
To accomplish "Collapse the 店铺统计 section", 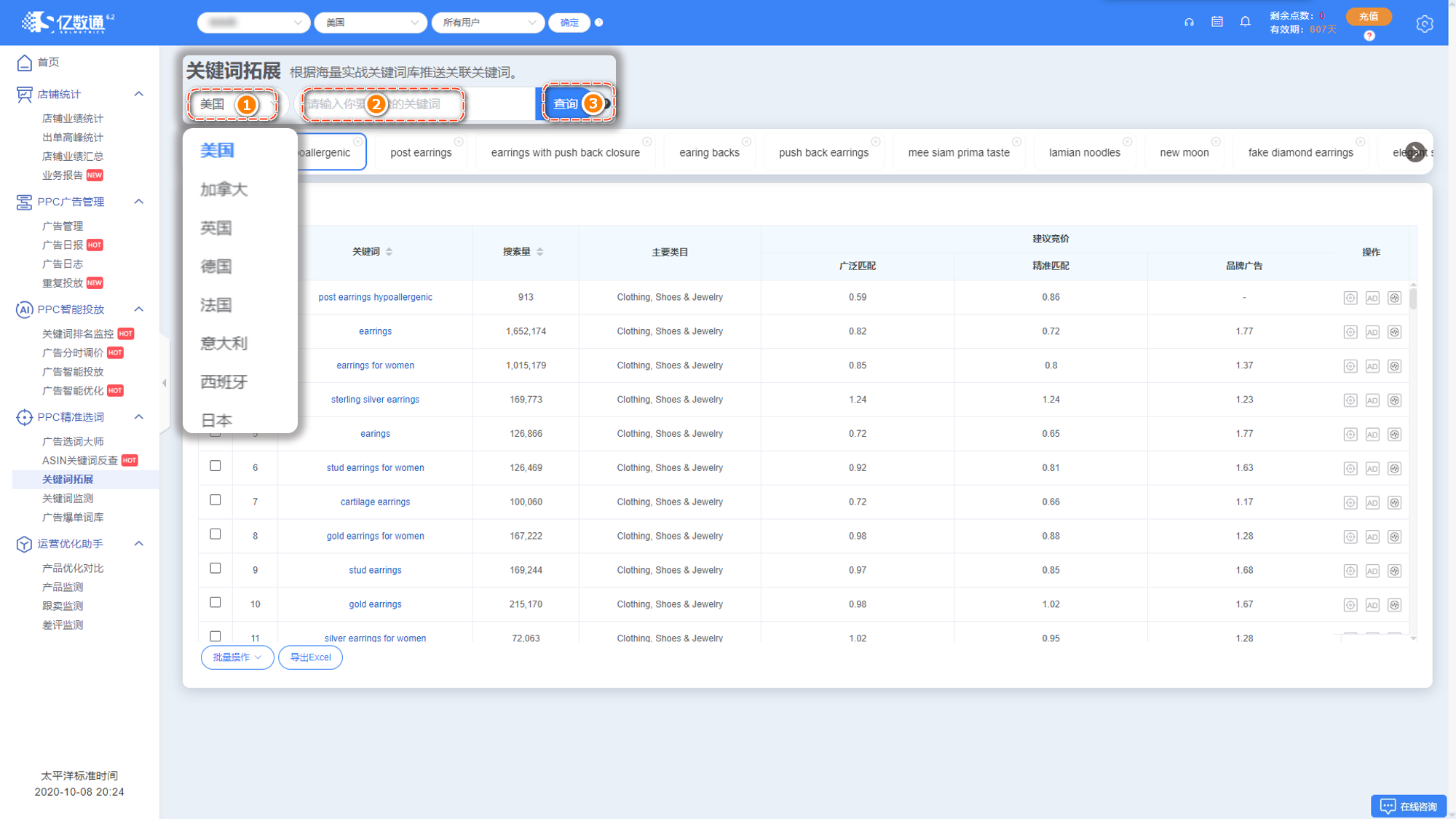I will point(139,94).
